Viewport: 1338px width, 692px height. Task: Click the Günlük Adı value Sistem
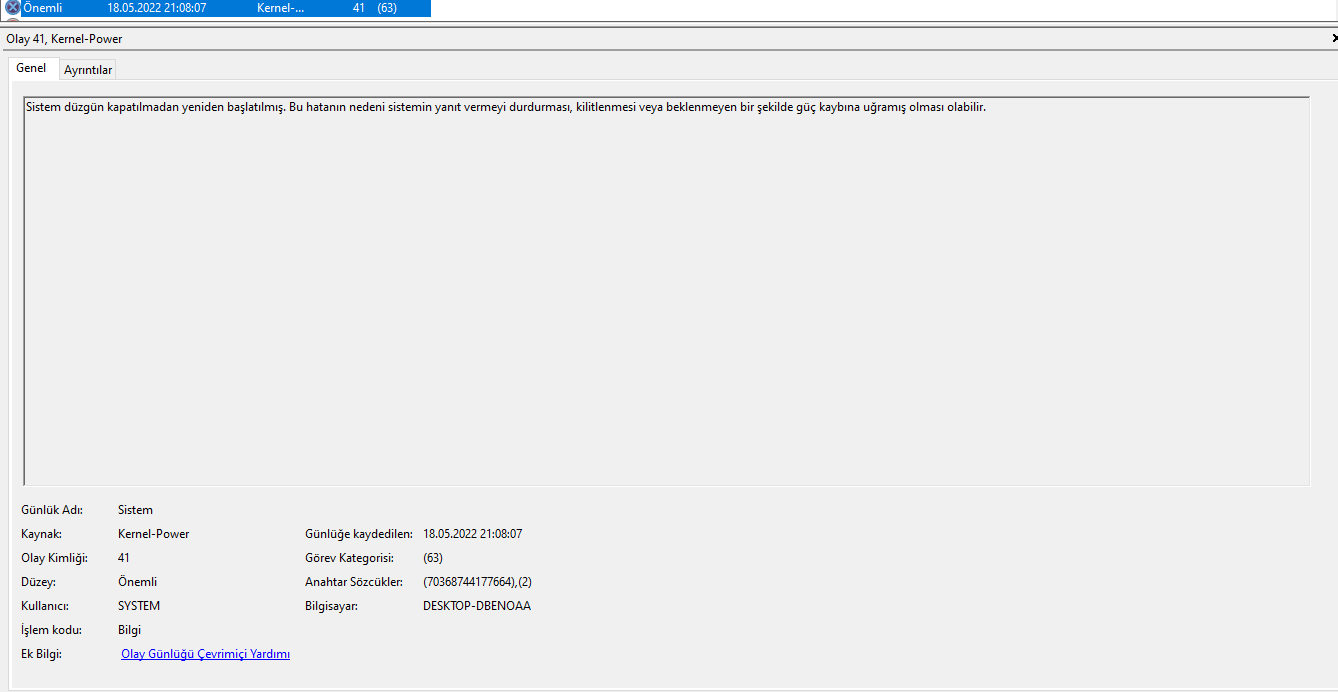[135, 510]
